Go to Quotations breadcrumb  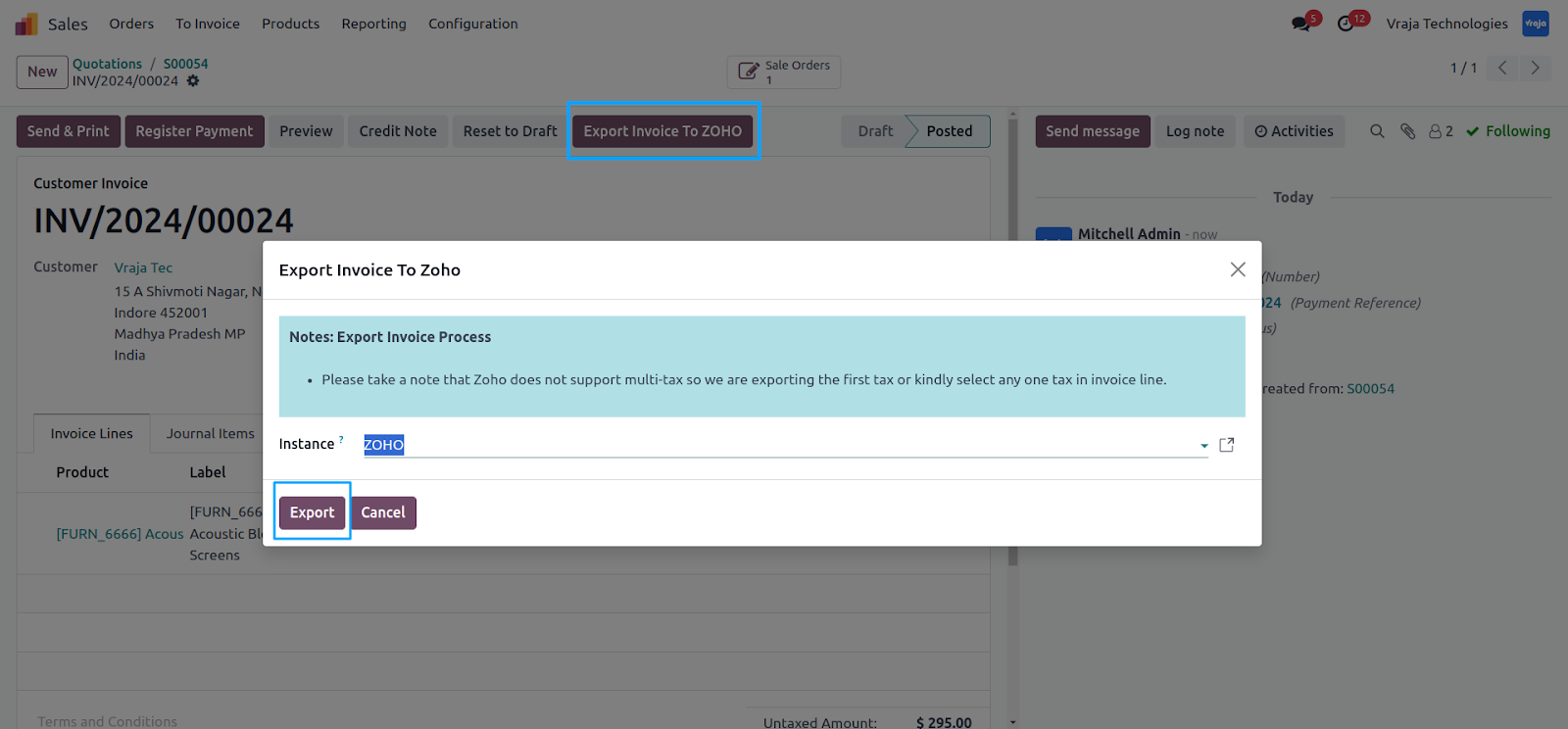click(x=107, y=64)
